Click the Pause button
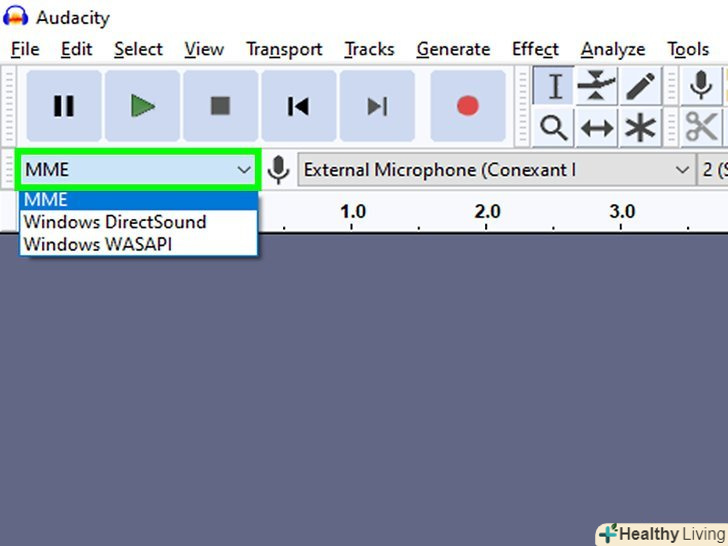 tap(64, 106)
